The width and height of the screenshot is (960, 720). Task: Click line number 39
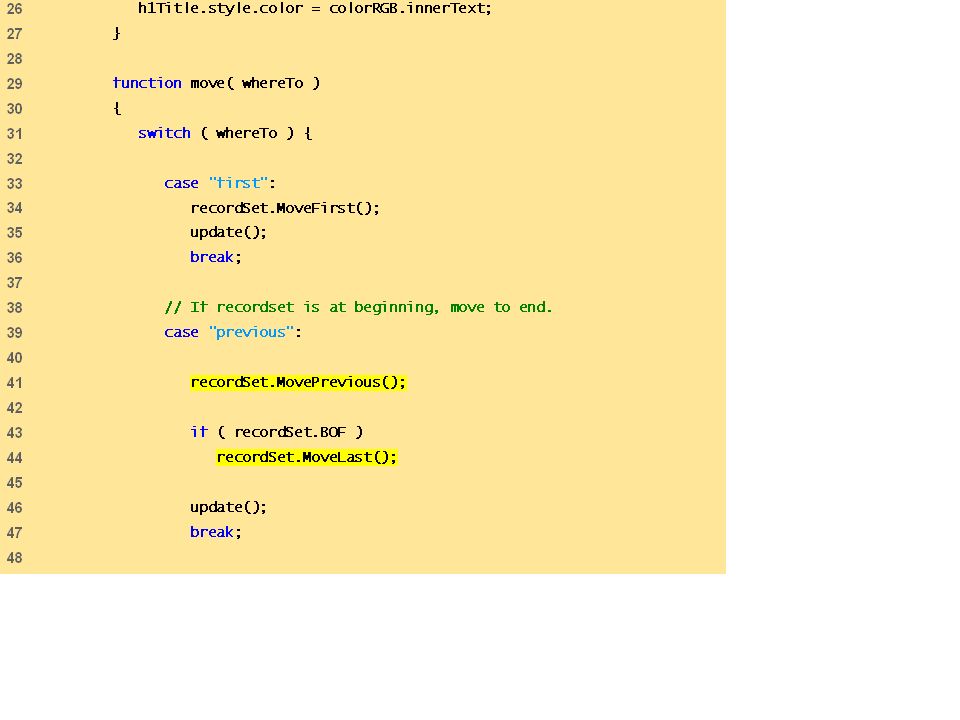point(15,333)
